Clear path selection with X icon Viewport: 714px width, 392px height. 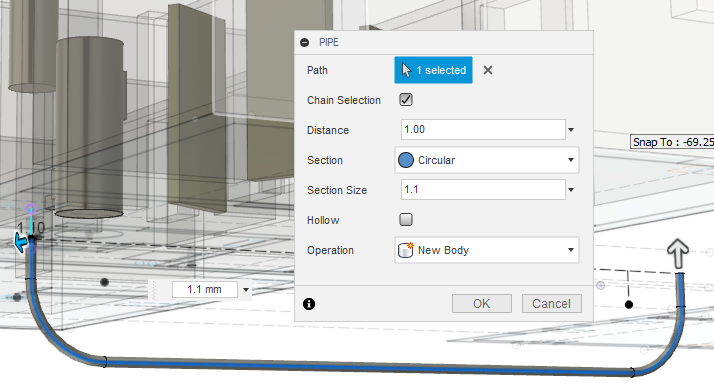pyautogui.click(x=488, y=70)
